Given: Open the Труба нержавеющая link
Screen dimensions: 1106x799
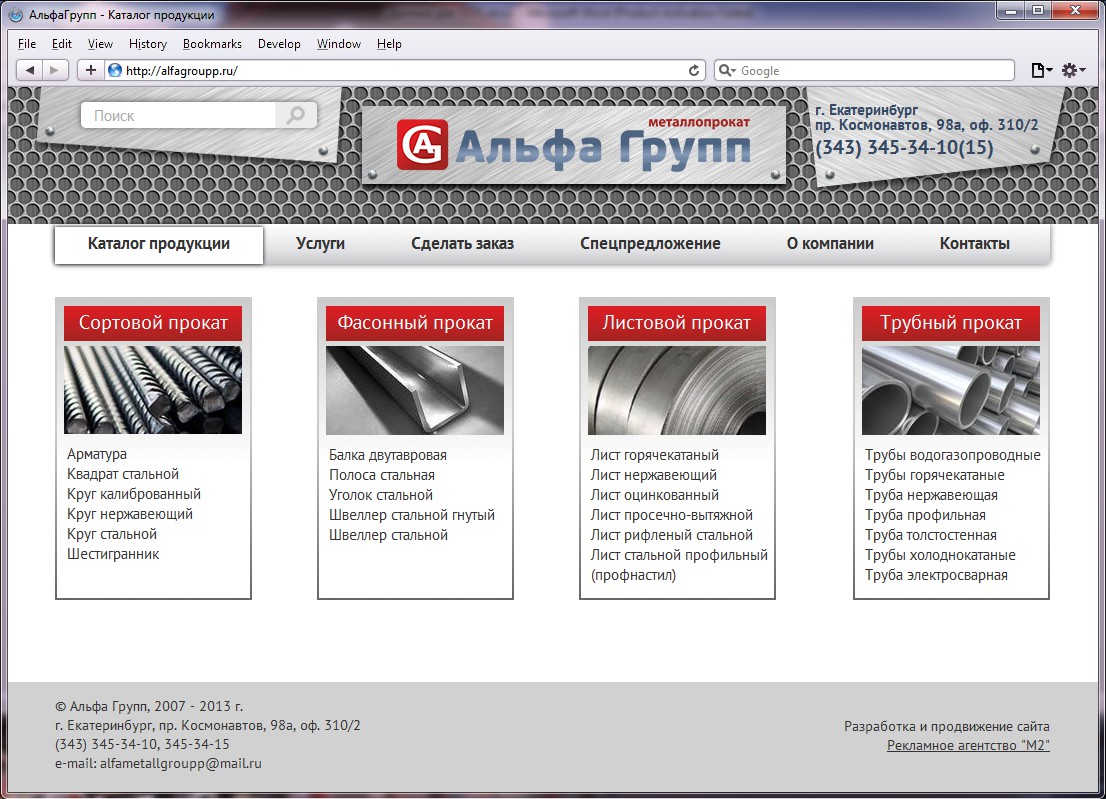Looking at the screenshot, I should click(x=931, y=495).
